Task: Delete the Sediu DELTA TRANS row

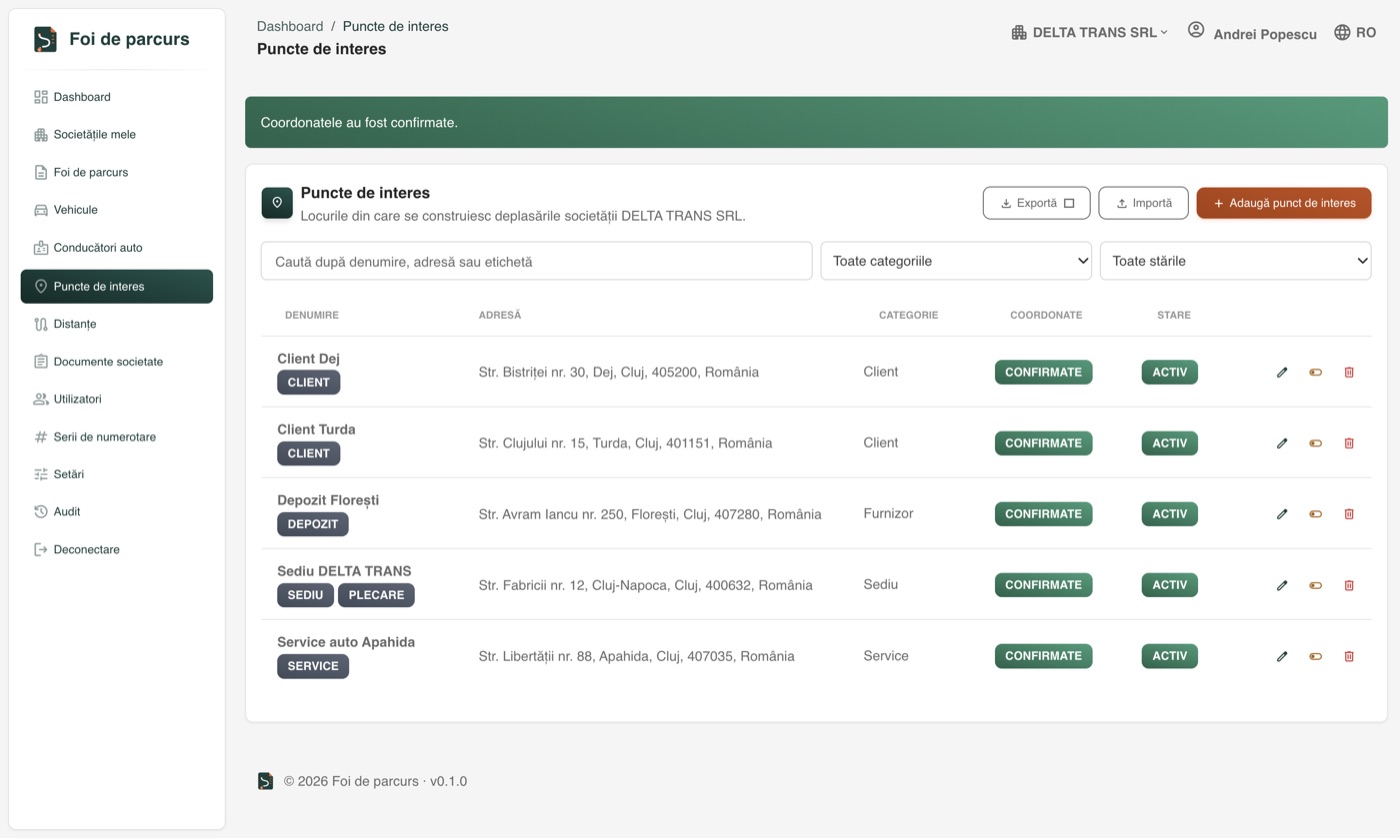Action: [1349, 585]
